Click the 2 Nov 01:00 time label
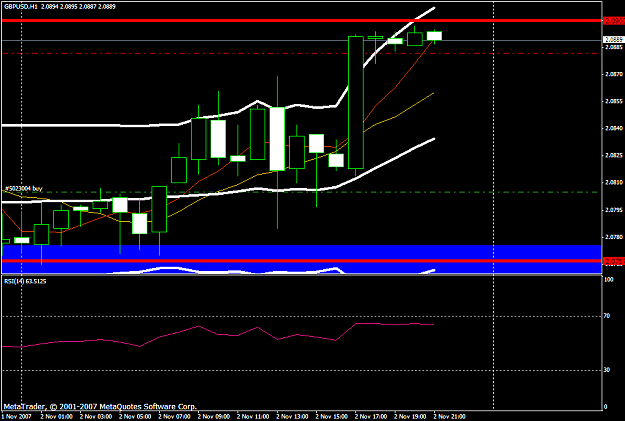The image size is (625, 421). [57, 417]
